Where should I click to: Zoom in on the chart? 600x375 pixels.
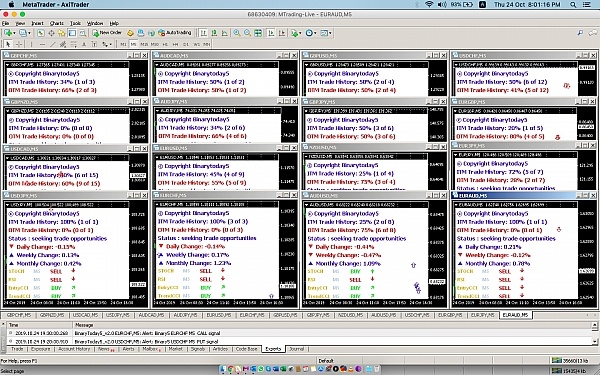click(237, 33)
